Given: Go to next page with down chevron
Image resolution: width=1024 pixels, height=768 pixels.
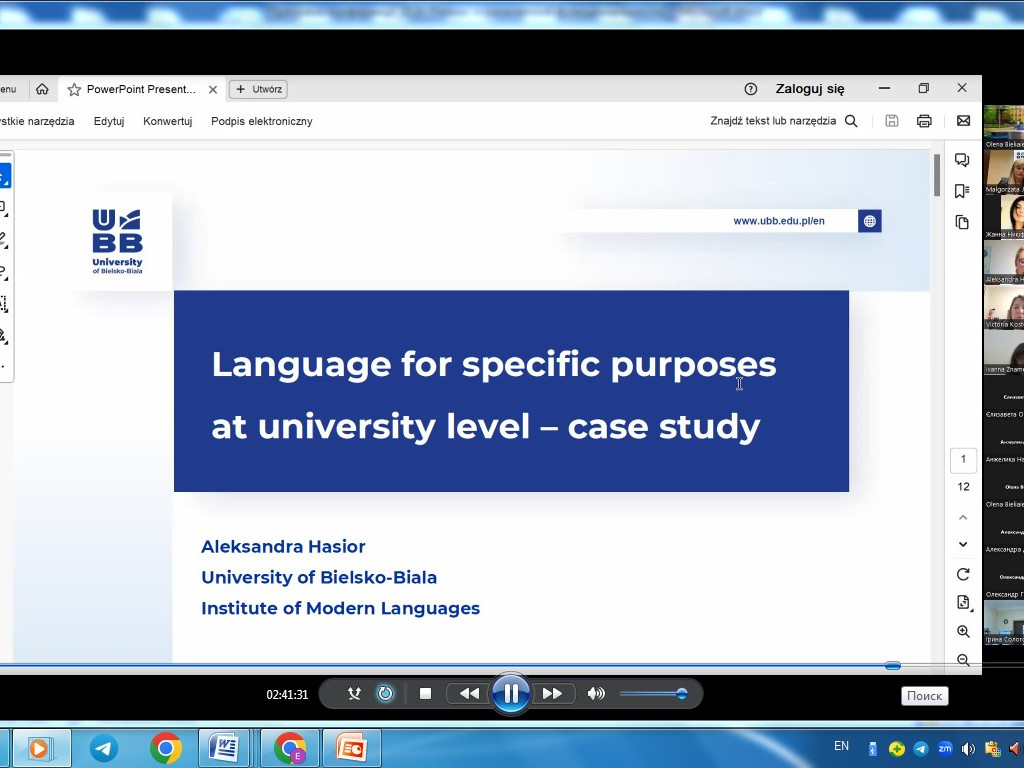Looking at the screenshot, I should [x=963, y=544].
